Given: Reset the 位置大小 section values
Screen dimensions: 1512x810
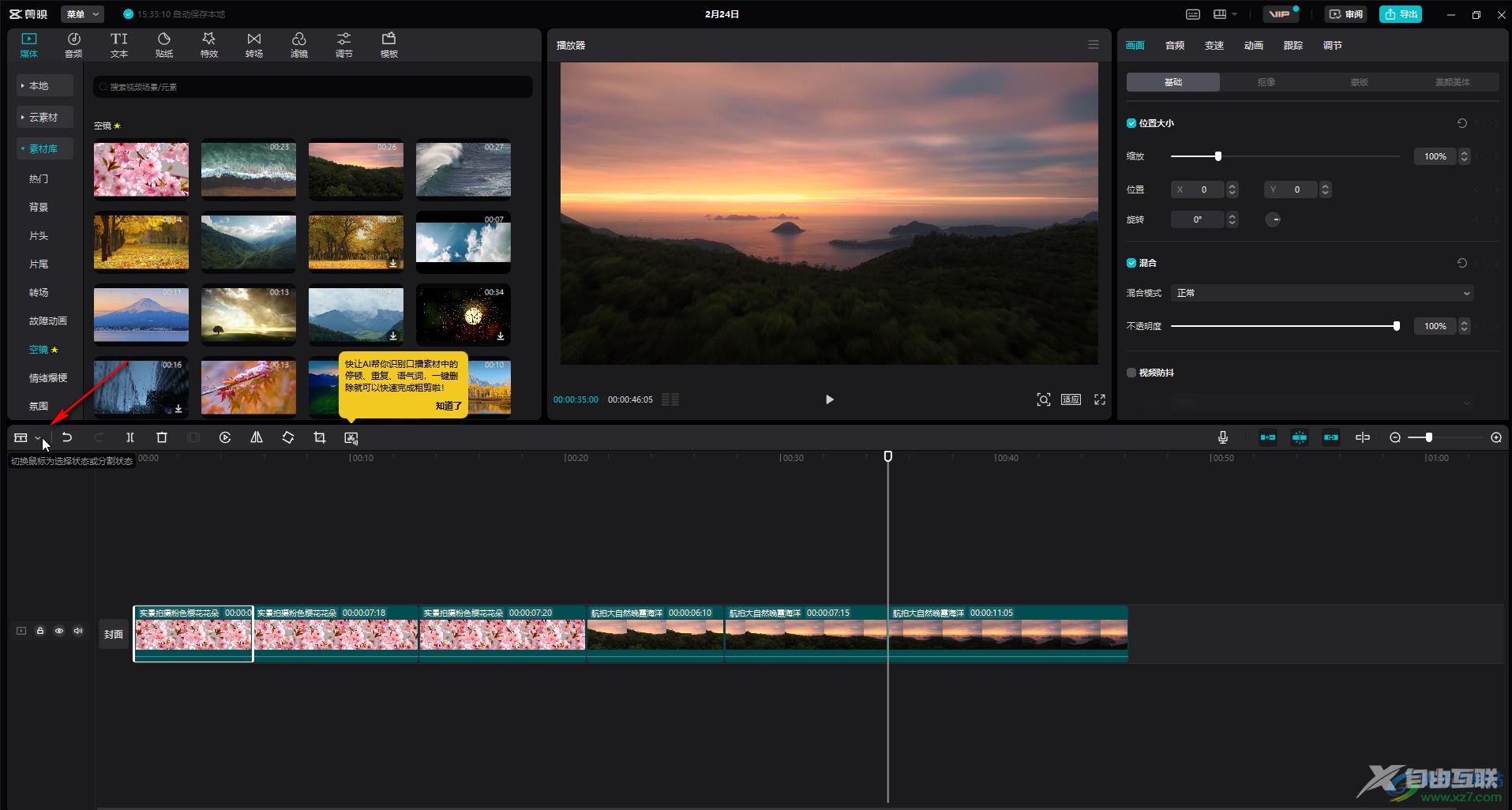Looking at the screenshot, I should pos(1462,123).
